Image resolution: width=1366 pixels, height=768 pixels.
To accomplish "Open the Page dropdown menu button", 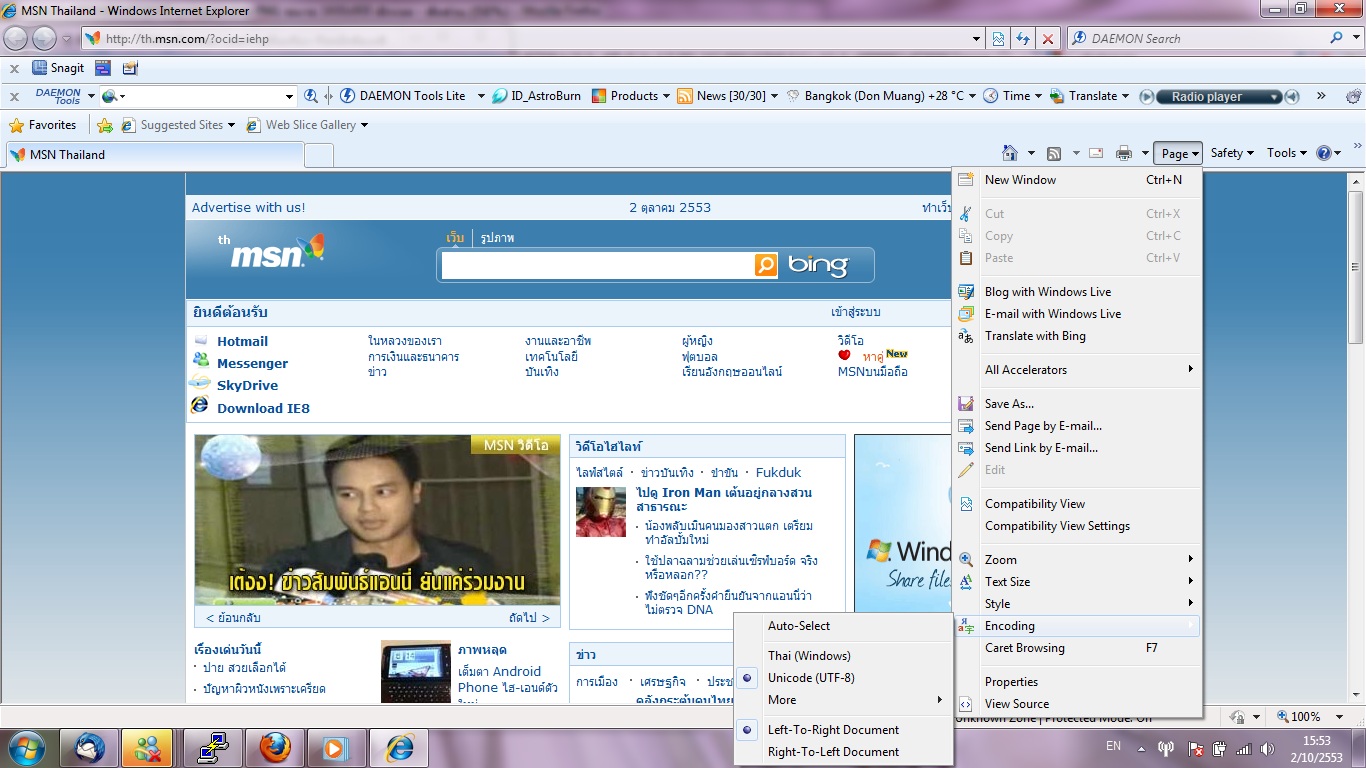I will click(1178, 153).
